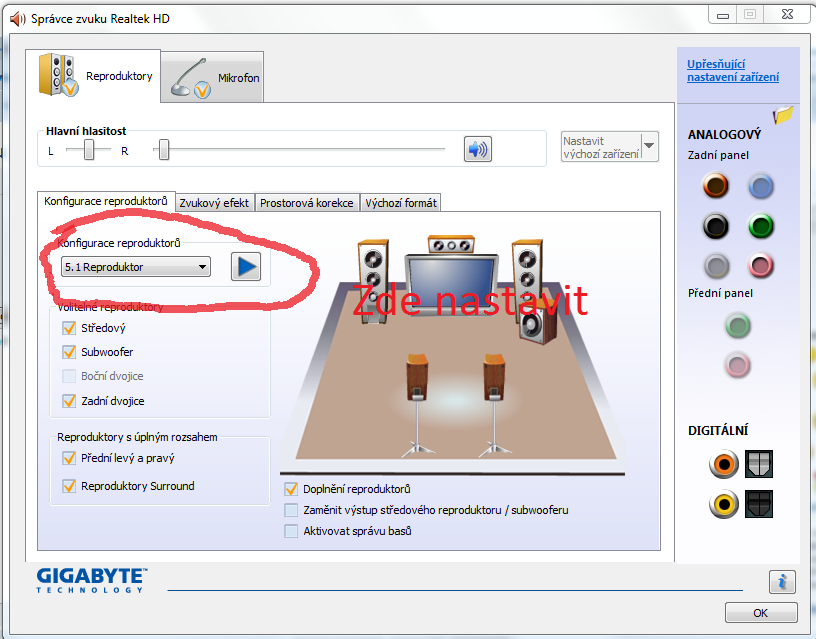
Task: Click the subwoofer in room diagram
Action: (539, 325)
